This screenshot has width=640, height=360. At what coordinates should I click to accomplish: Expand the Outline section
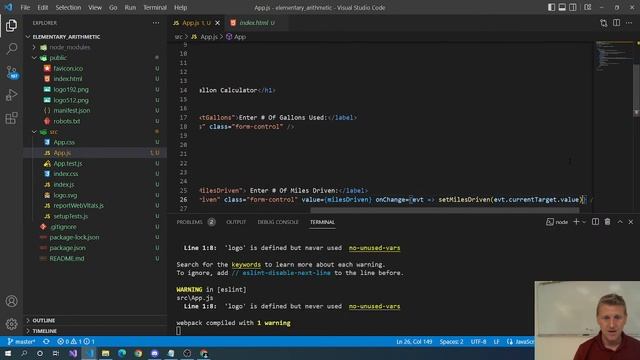[44, 320]
